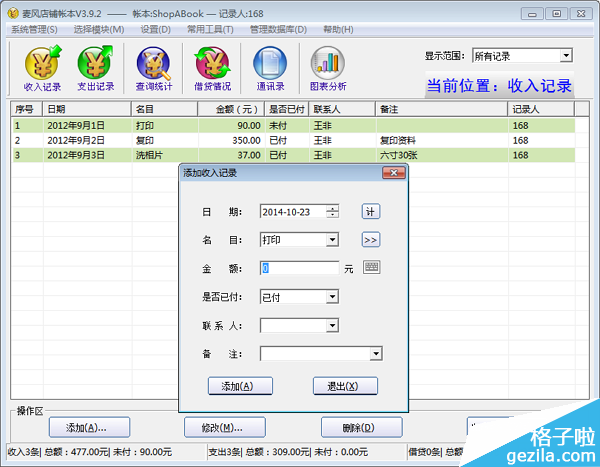Open the 系统管理(S) menu
This screenshot has width=600, height=467.
pyautogui.click(x=34, y=29)
